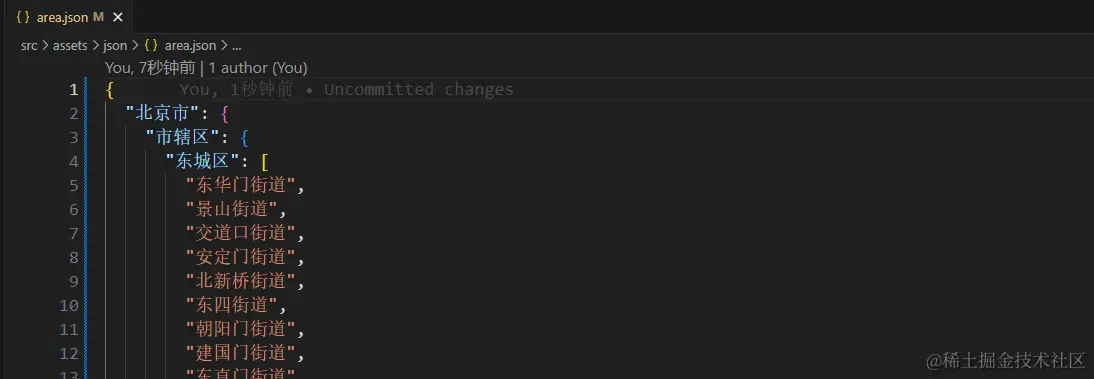
Task: Click the "景山街道" string value
Action: (x=232, y=209)
